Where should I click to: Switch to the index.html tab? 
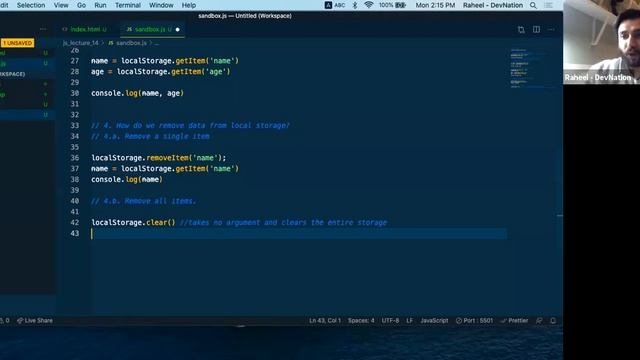(85, 29)
